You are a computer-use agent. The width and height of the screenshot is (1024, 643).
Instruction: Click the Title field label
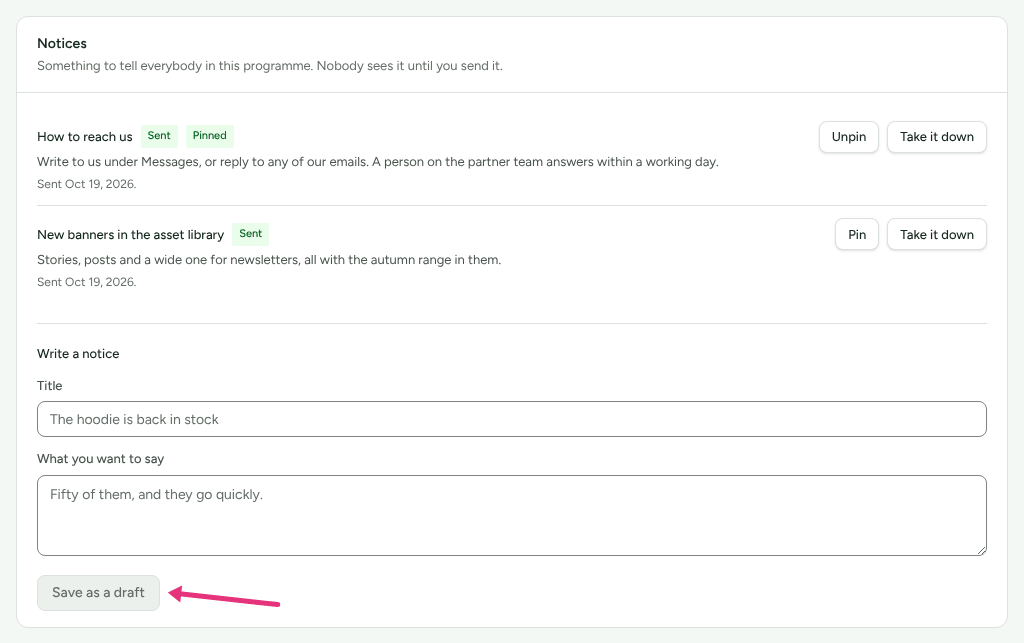(x=50, y=386)
